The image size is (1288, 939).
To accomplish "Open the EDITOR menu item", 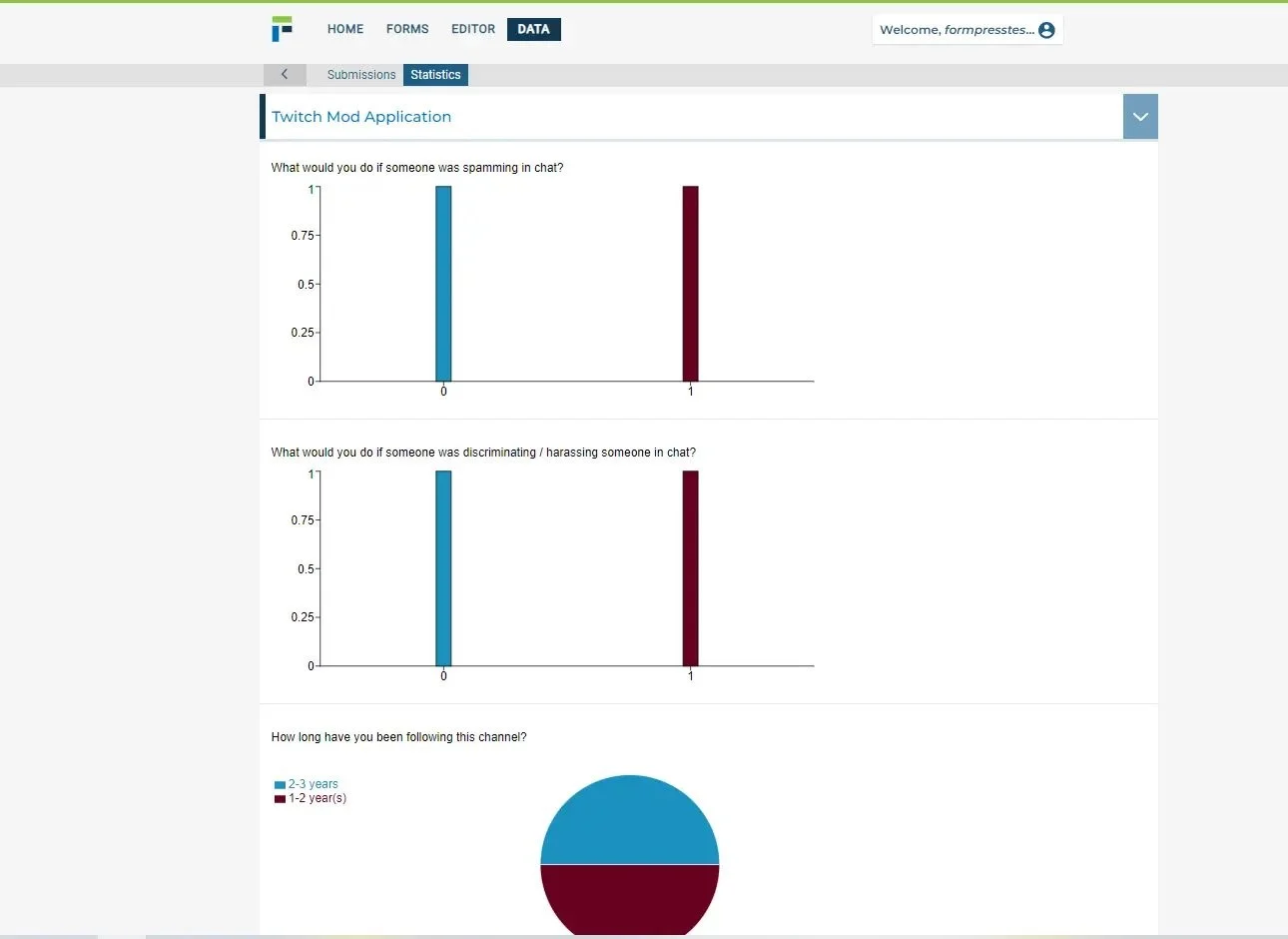I will click(x=473, y=29).
